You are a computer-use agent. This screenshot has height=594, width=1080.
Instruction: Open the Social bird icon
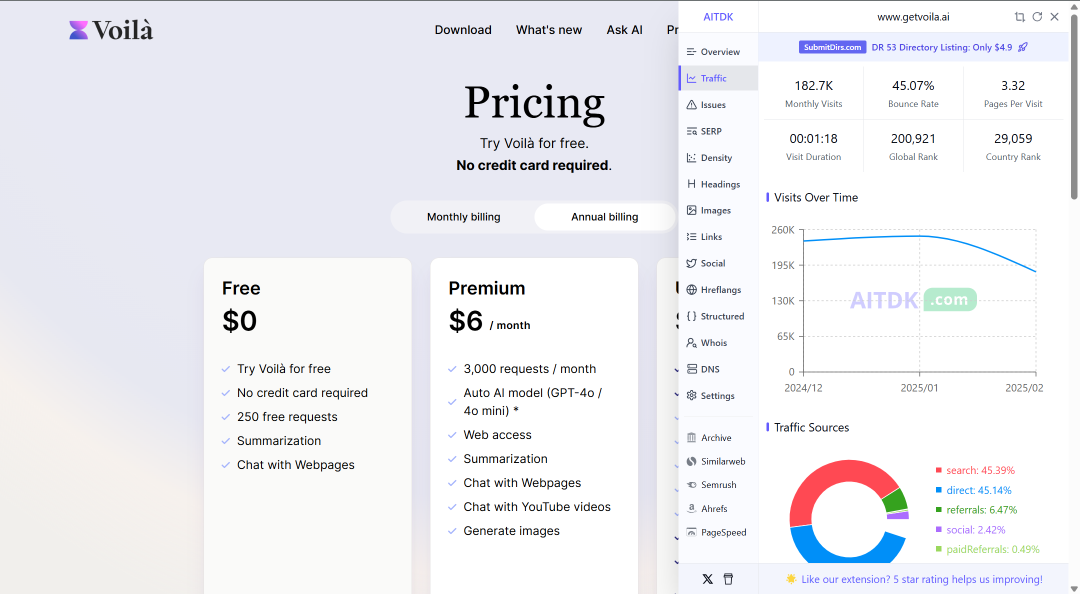692,263
